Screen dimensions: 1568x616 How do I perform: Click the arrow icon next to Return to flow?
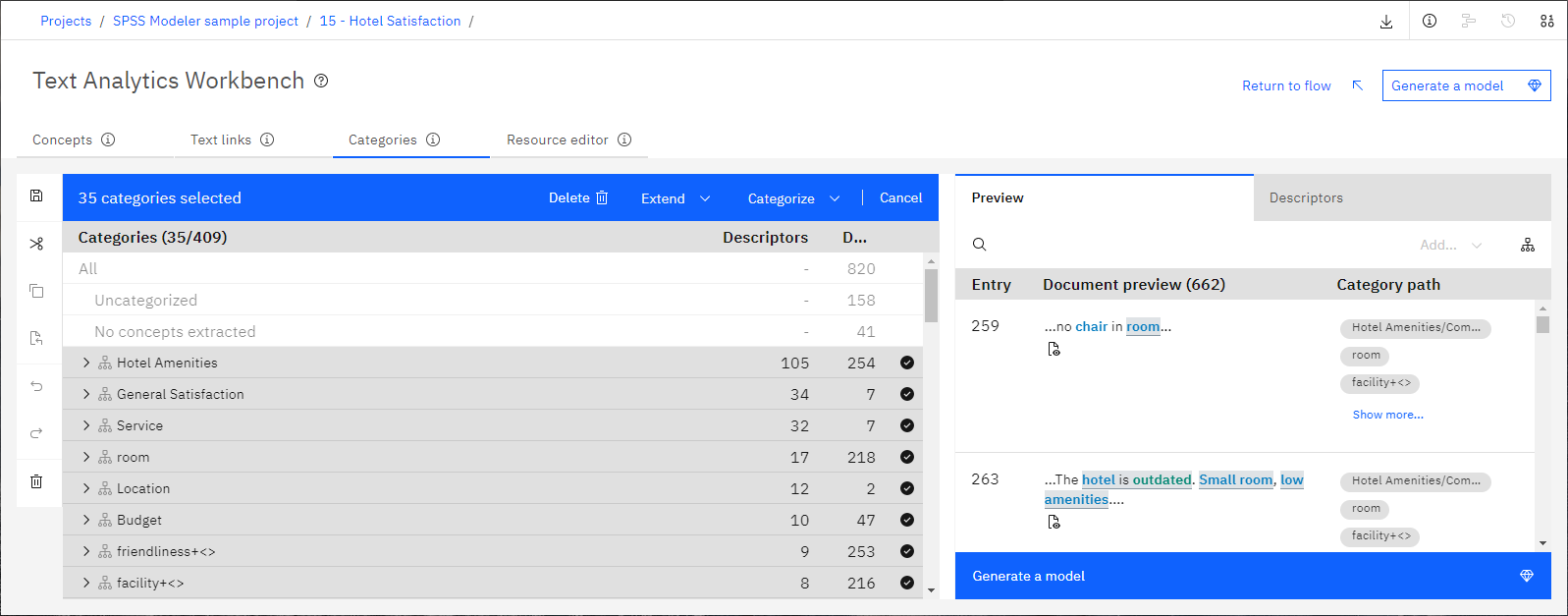click(1358, 85)
